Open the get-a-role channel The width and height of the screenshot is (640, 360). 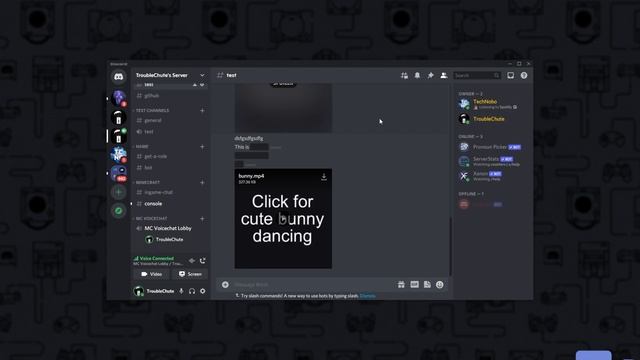pos(170,156)
